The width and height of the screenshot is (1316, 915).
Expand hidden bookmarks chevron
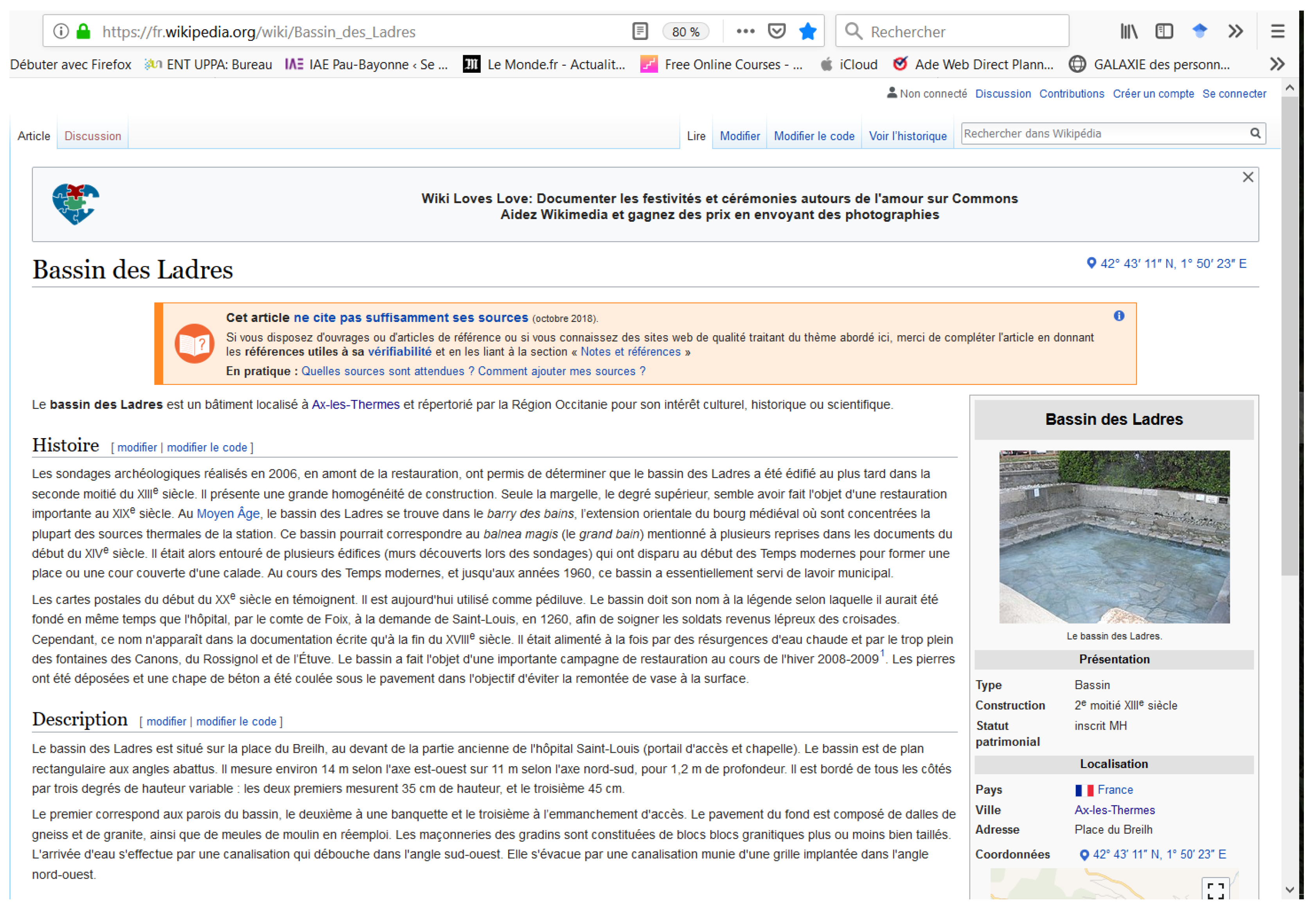pyautogui.click(x=1277, y=64)
